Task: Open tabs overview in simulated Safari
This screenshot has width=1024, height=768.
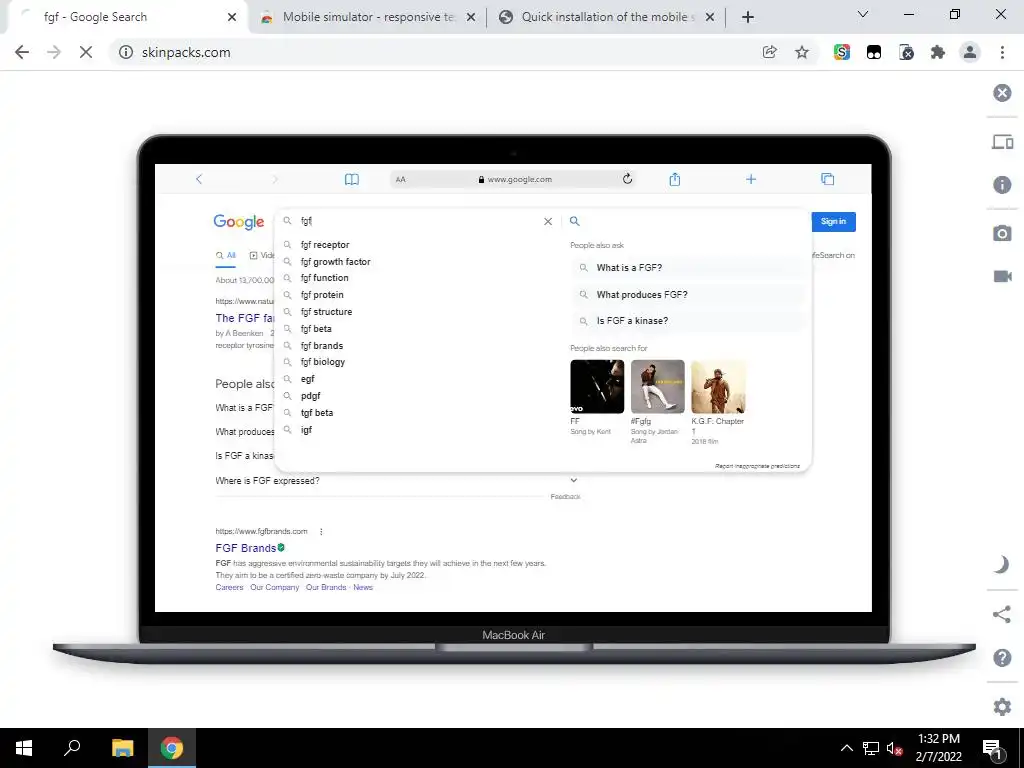Action: (x=827, y=179)
